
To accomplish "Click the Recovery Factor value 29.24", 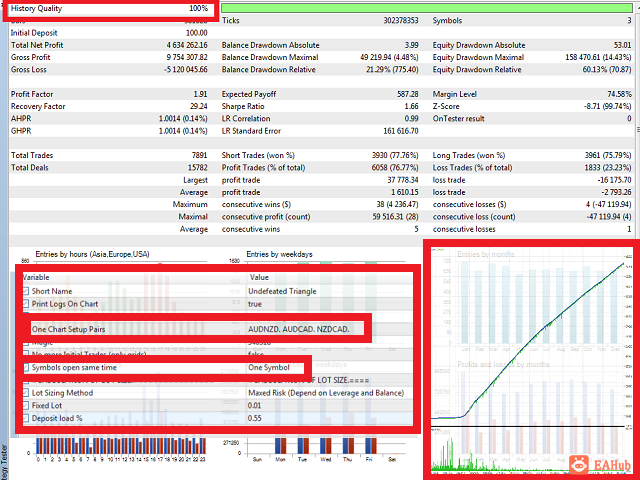I will pyautogui.click(x=199, y=106).
